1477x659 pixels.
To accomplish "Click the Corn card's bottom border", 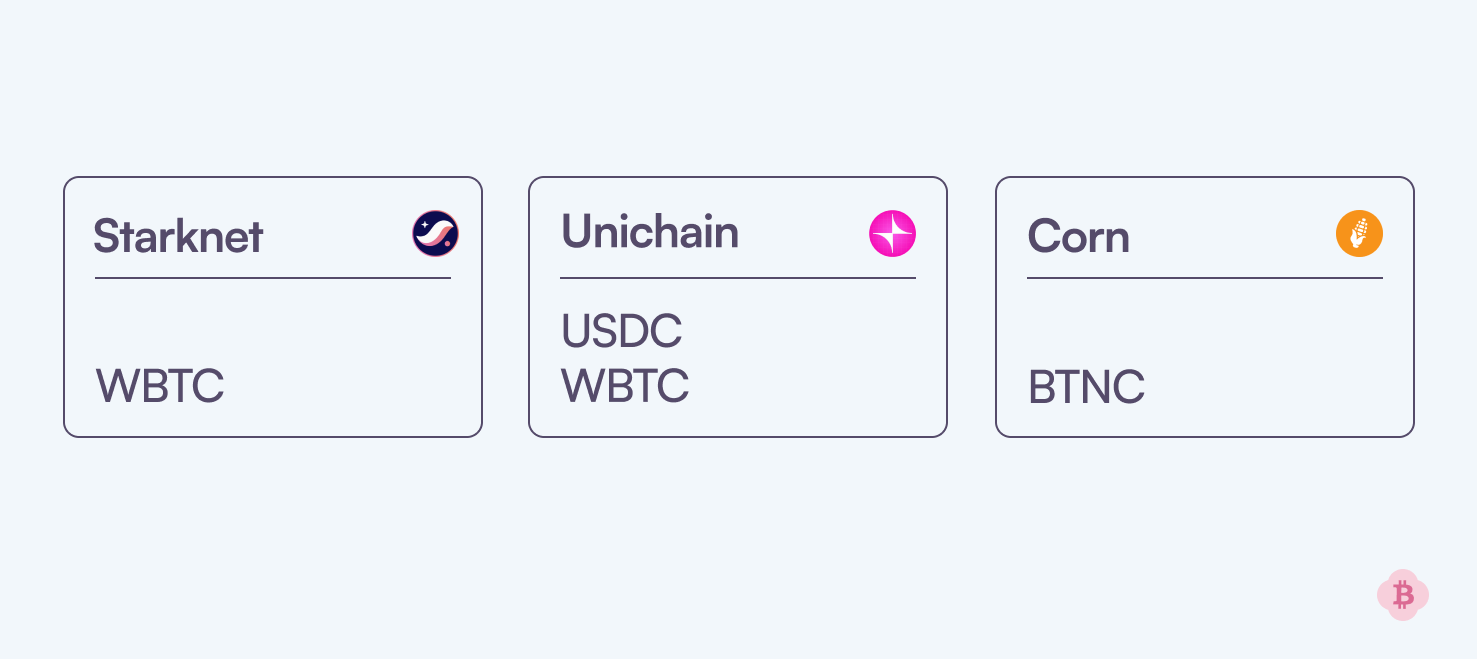I will (1204, 437).
